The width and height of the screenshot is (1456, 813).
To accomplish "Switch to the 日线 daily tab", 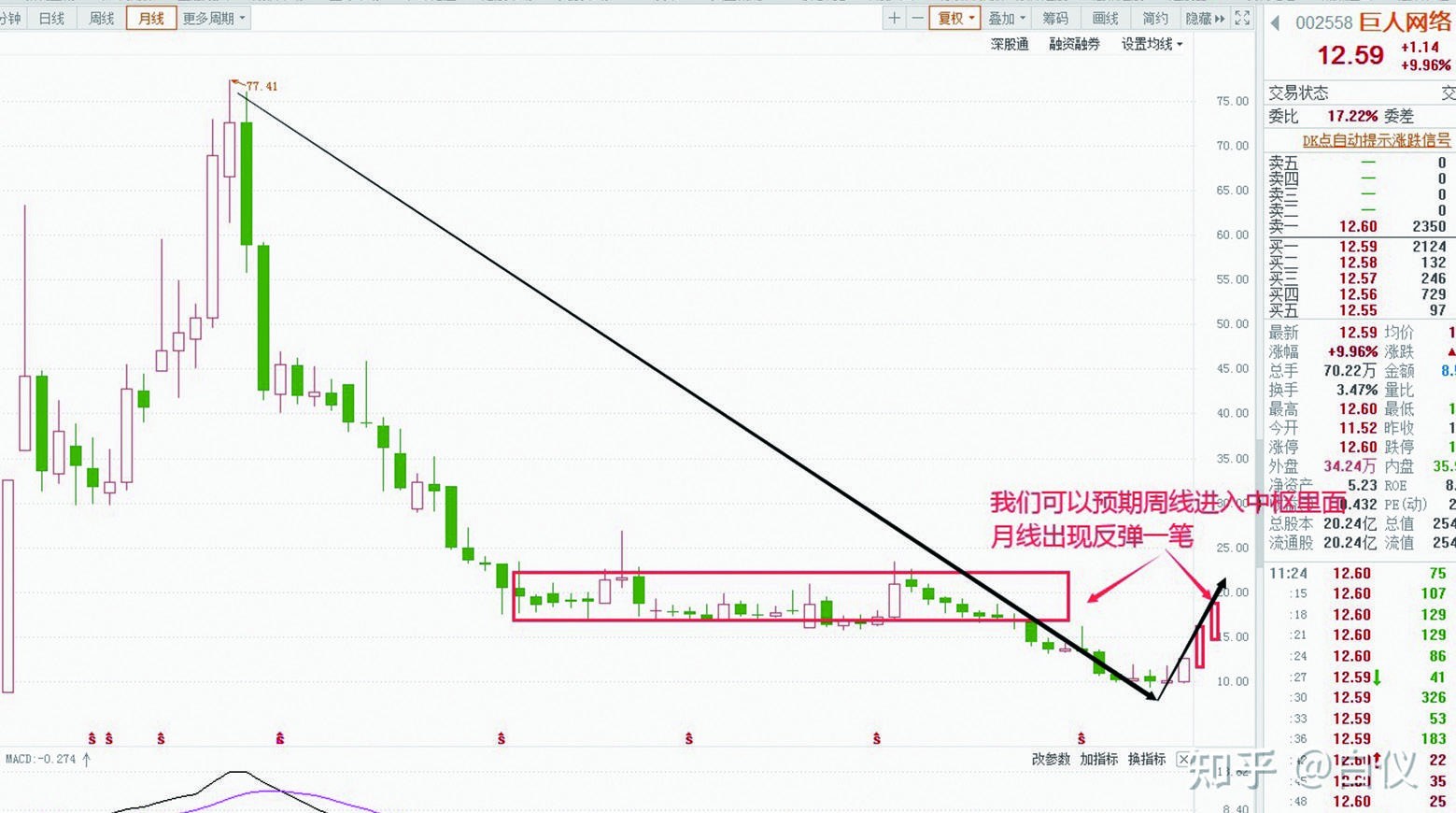I will (x=51, y=18).
